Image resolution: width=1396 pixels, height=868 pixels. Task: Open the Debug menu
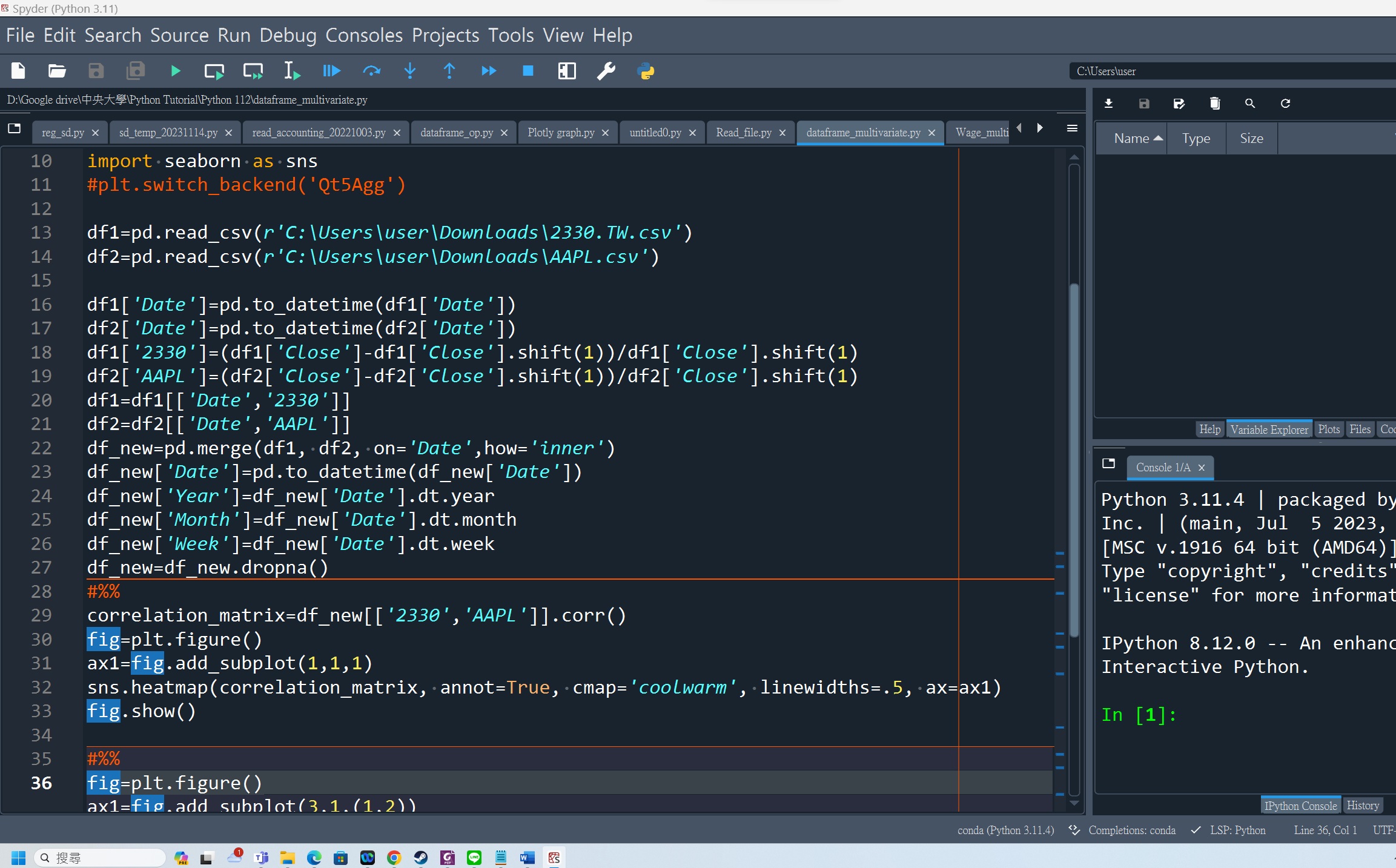coord(288,35)
